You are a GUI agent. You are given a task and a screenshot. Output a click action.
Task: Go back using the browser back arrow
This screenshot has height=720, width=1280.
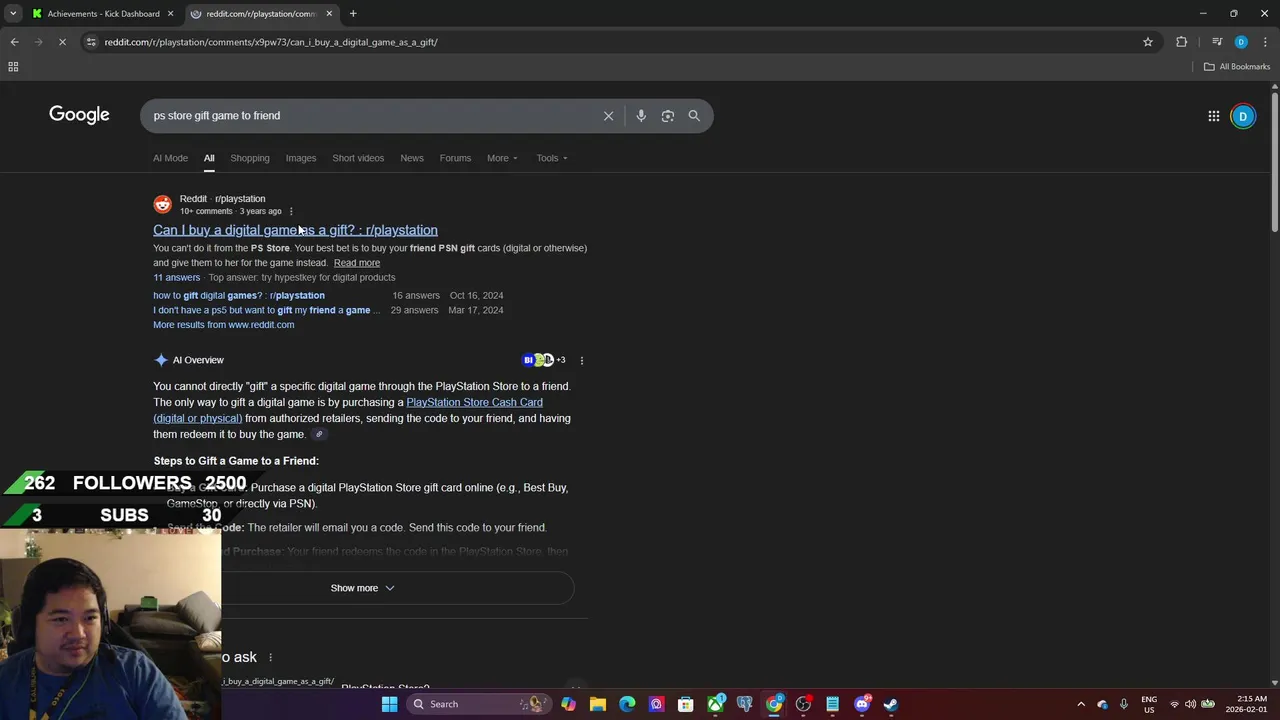14,42
